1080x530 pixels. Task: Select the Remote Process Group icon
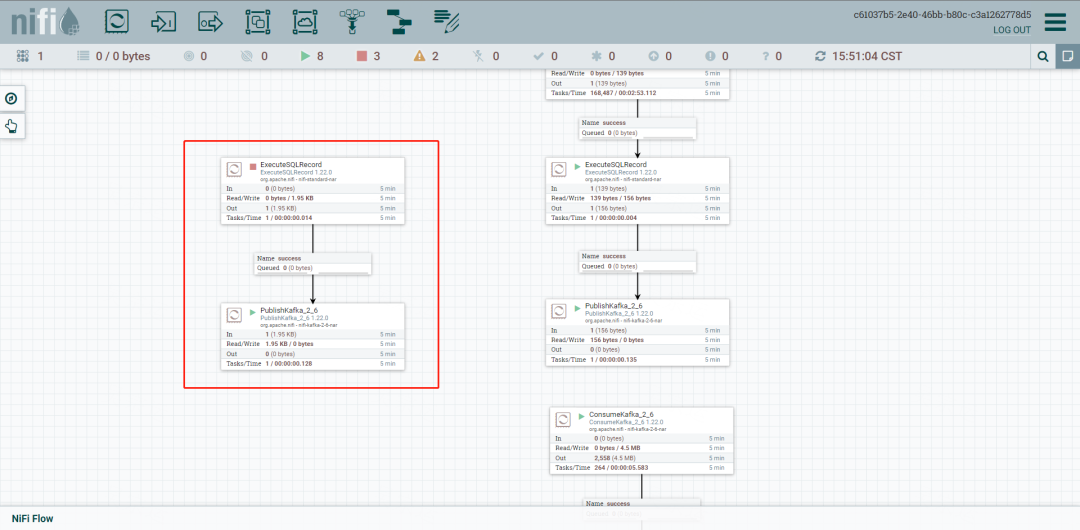(x=304, y=22)
